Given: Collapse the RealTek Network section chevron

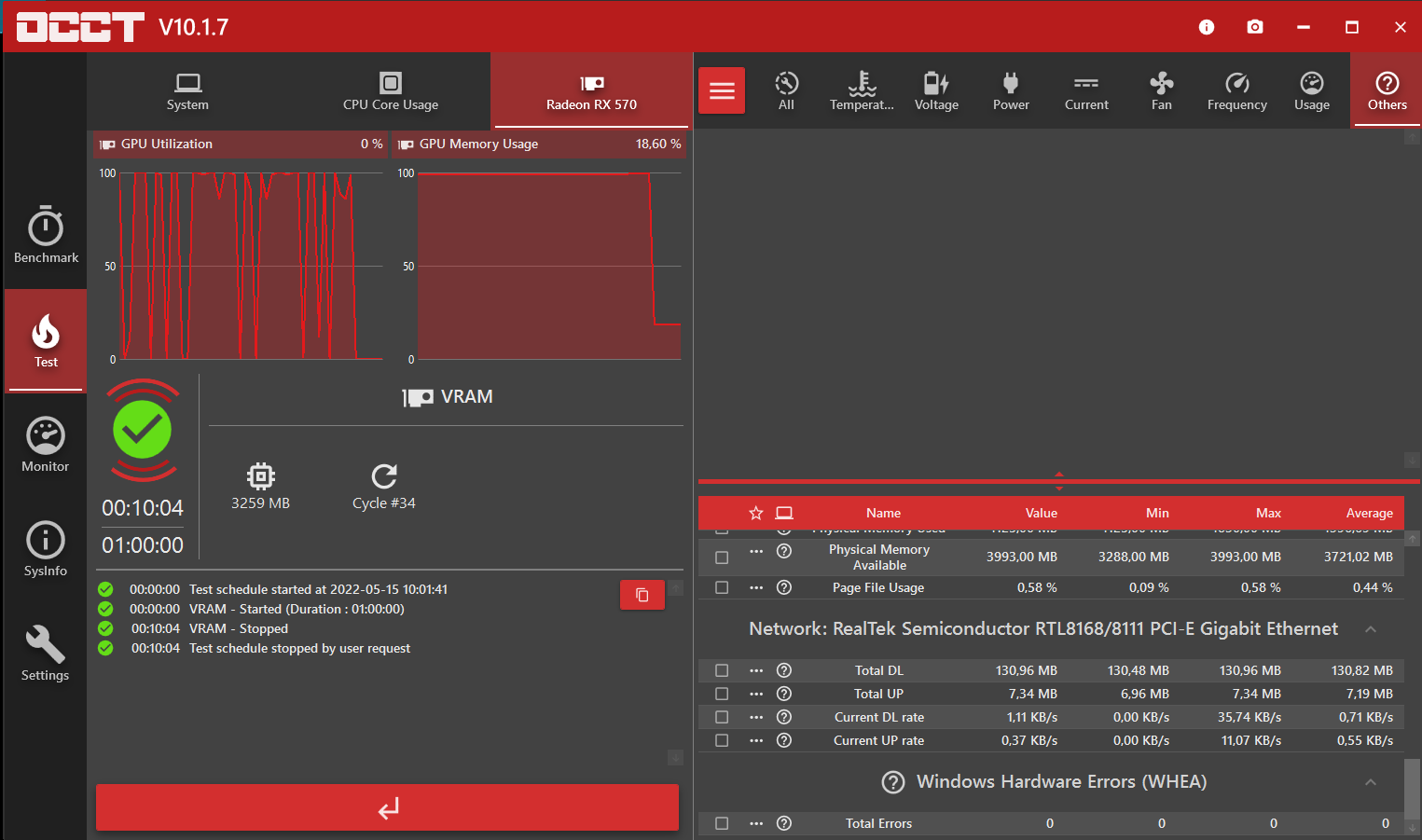Looking at the screenshot, I should point(1371,629).
